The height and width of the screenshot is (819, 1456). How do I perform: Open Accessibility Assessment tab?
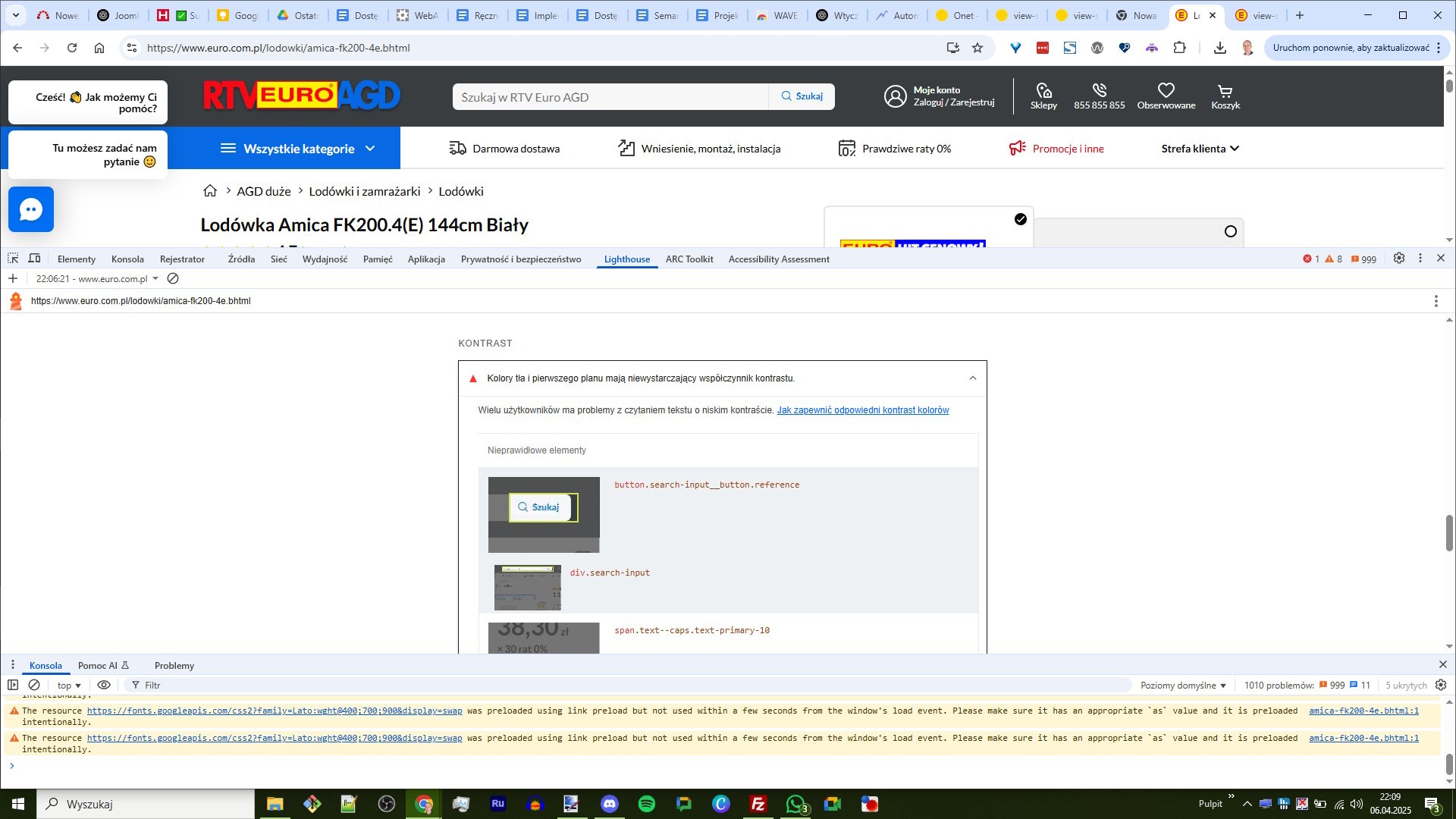(x=779, y=259)
